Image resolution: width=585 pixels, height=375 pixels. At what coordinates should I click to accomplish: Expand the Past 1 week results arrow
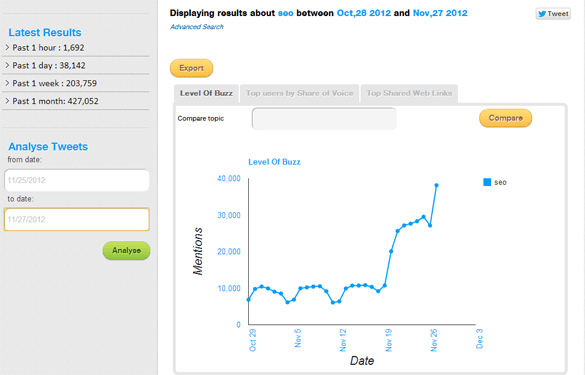point(7,83)
